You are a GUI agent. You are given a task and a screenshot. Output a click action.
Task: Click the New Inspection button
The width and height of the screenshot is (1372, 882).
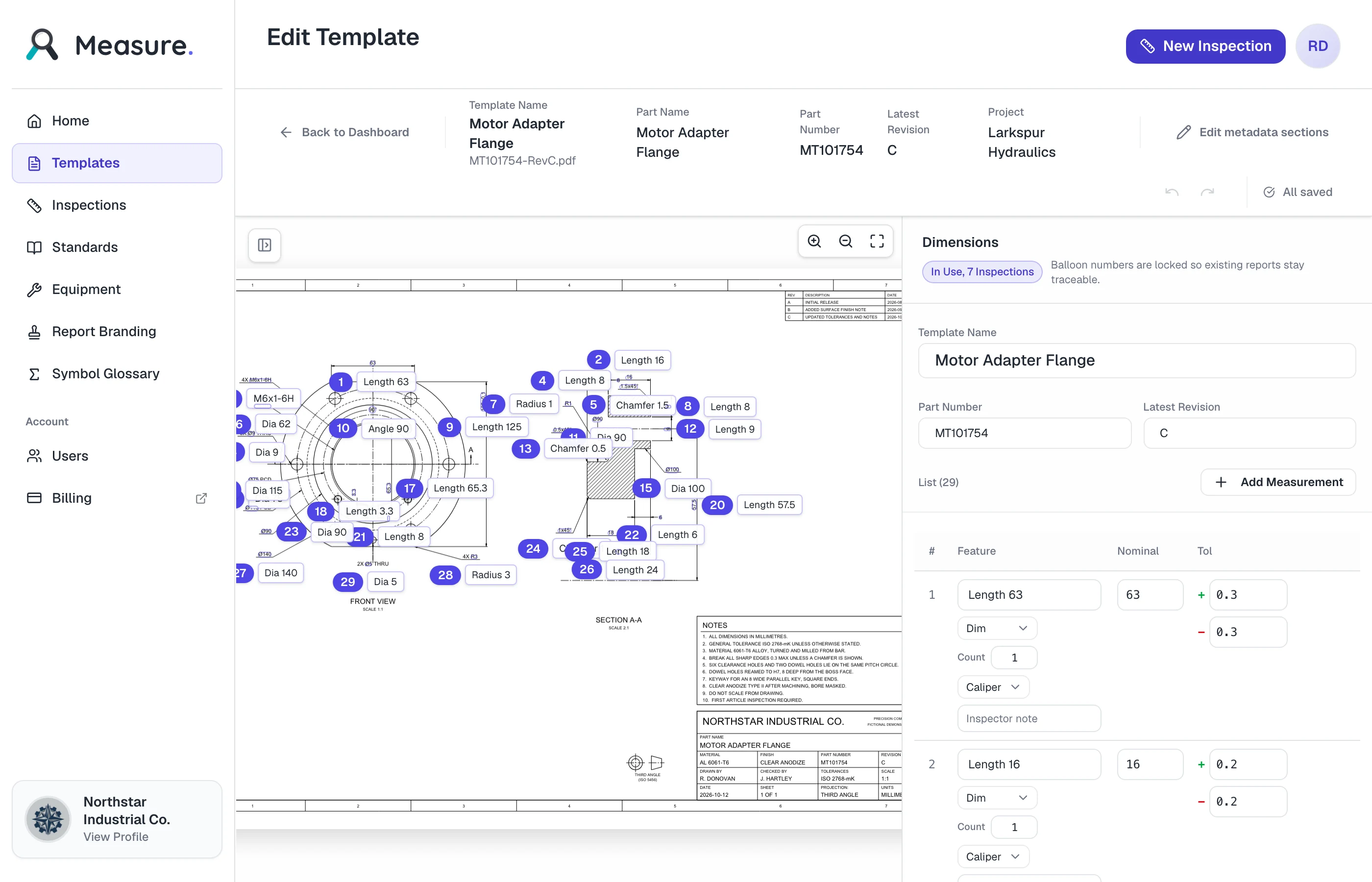click(x=1205, y=47)
